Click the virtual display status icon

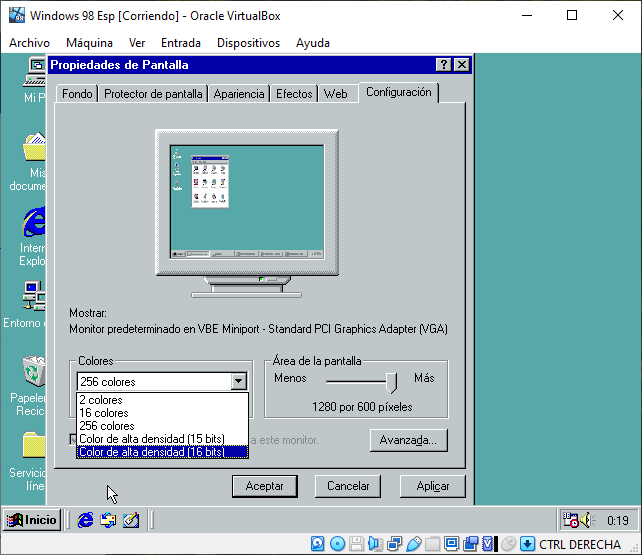tap(451, 544)
